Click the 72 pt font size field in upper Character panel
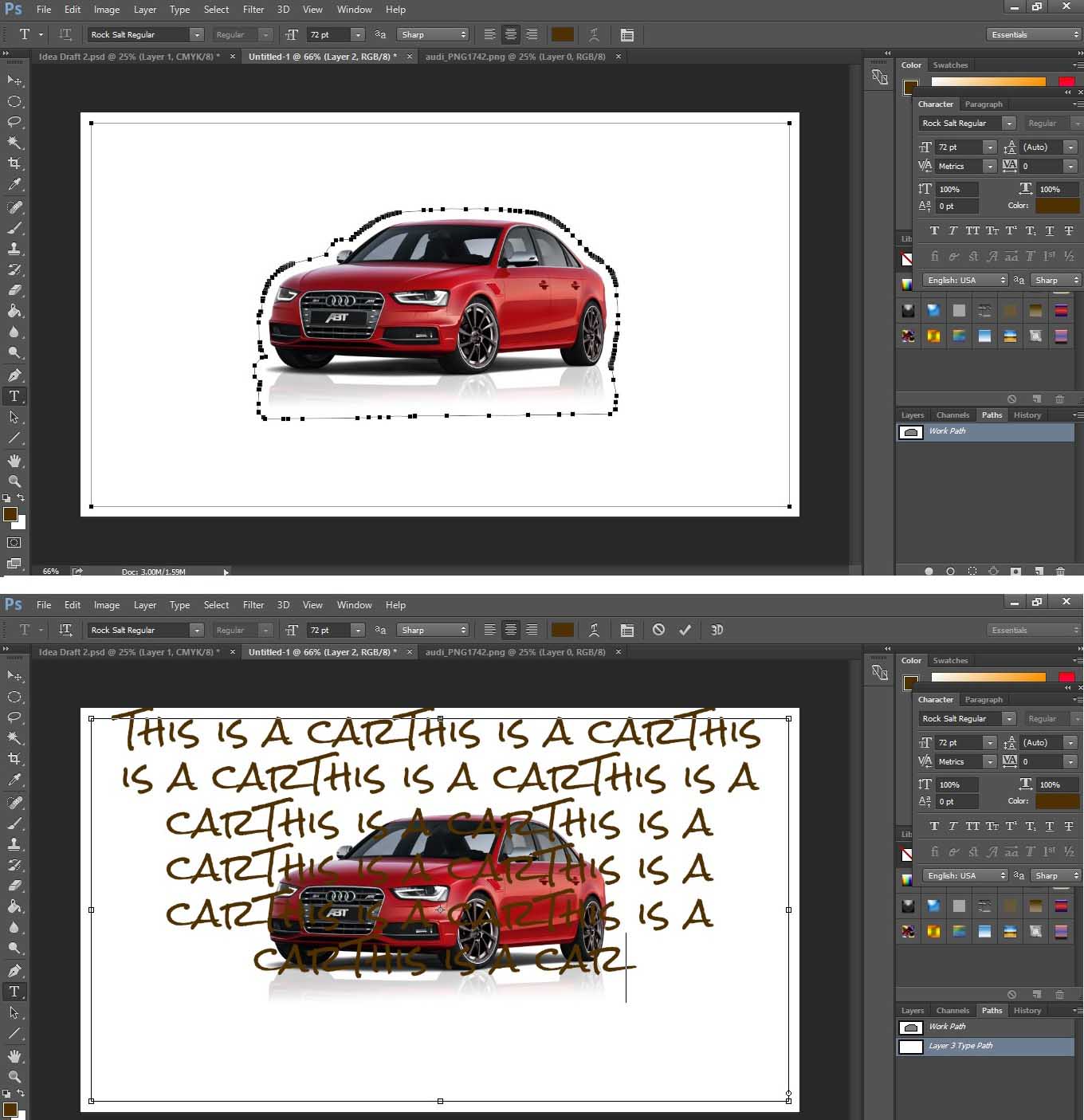This screenshot has height=1120, width=1084. point(957,147)
